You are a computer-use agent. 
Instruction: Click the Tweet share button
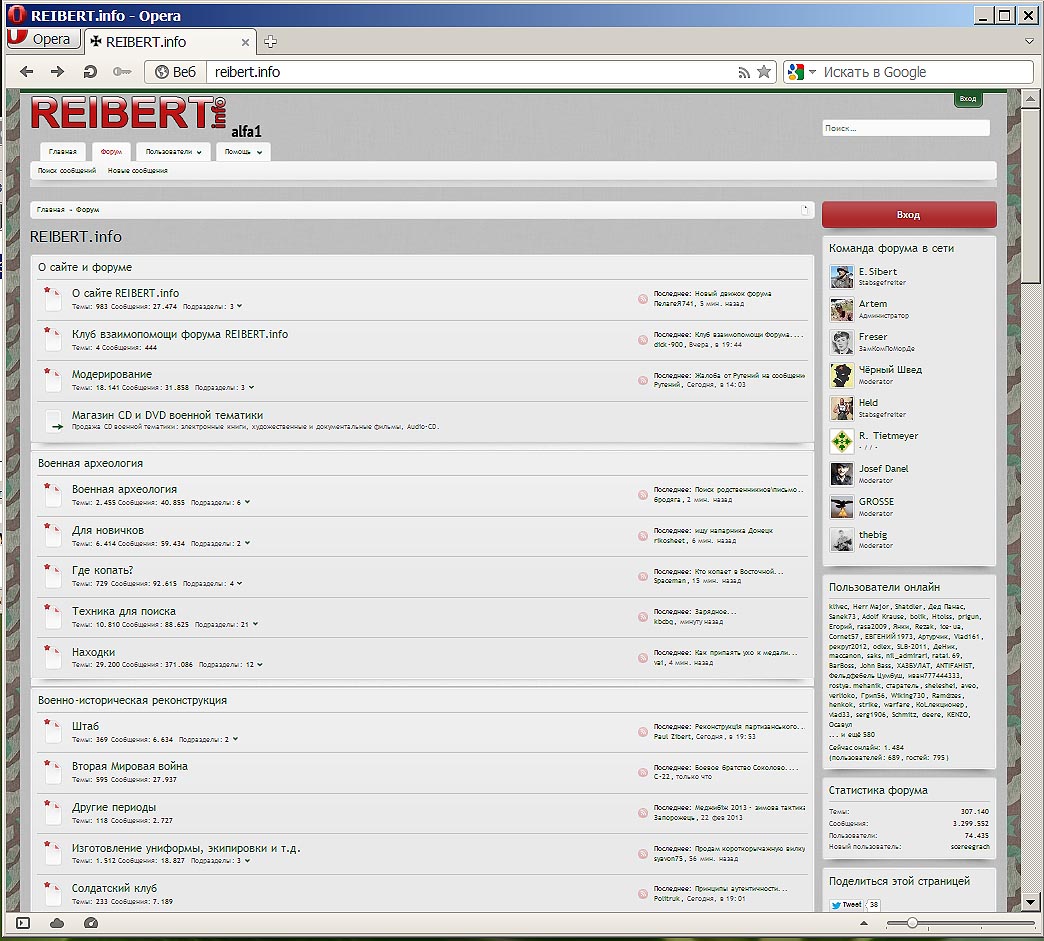(846, 904)
